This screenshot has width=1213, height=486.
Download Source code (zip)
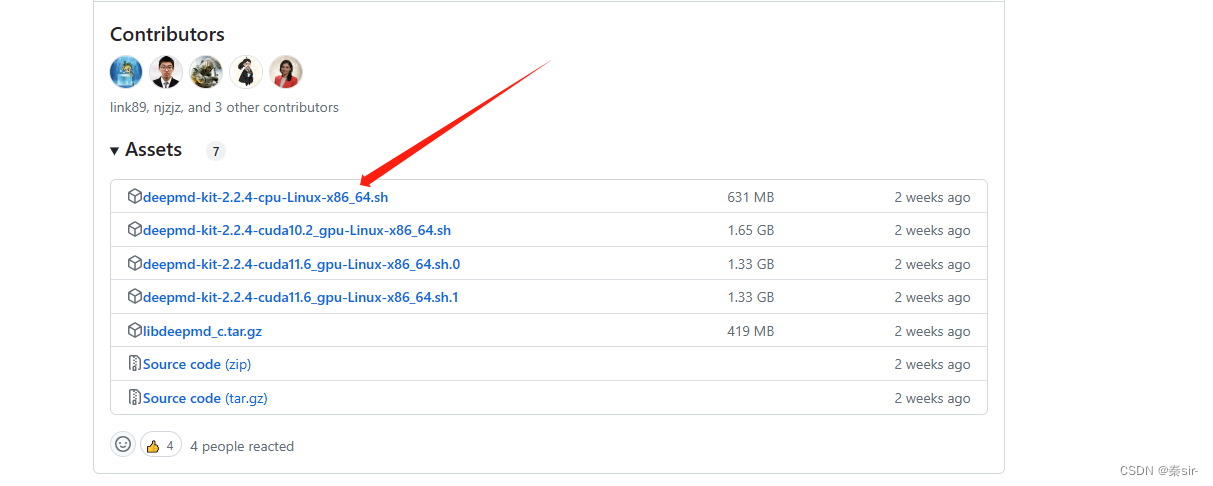[197, 364]
